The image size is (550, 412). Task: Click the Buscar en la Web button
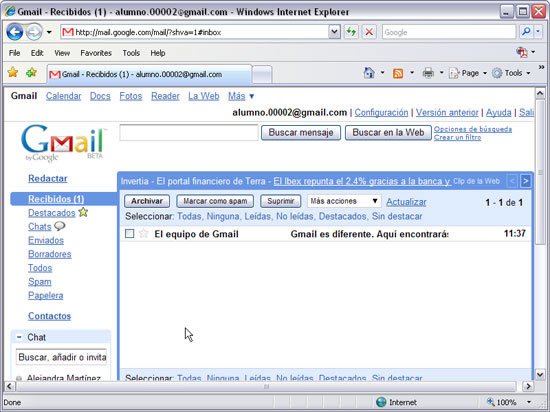[388, 133]
